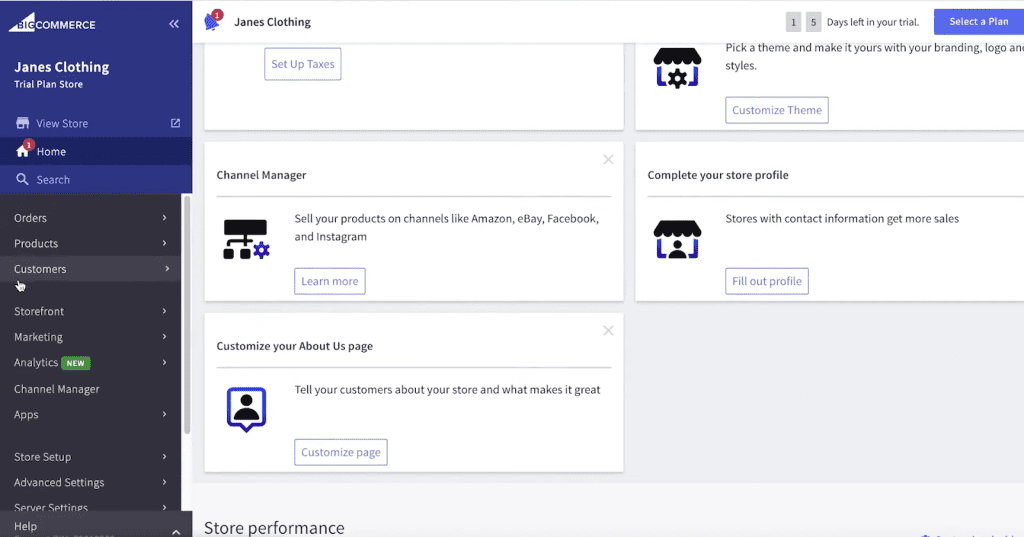Click the Janes Clothing sidebar store name
Screen dimensions: 1024x537
point(61,67)
